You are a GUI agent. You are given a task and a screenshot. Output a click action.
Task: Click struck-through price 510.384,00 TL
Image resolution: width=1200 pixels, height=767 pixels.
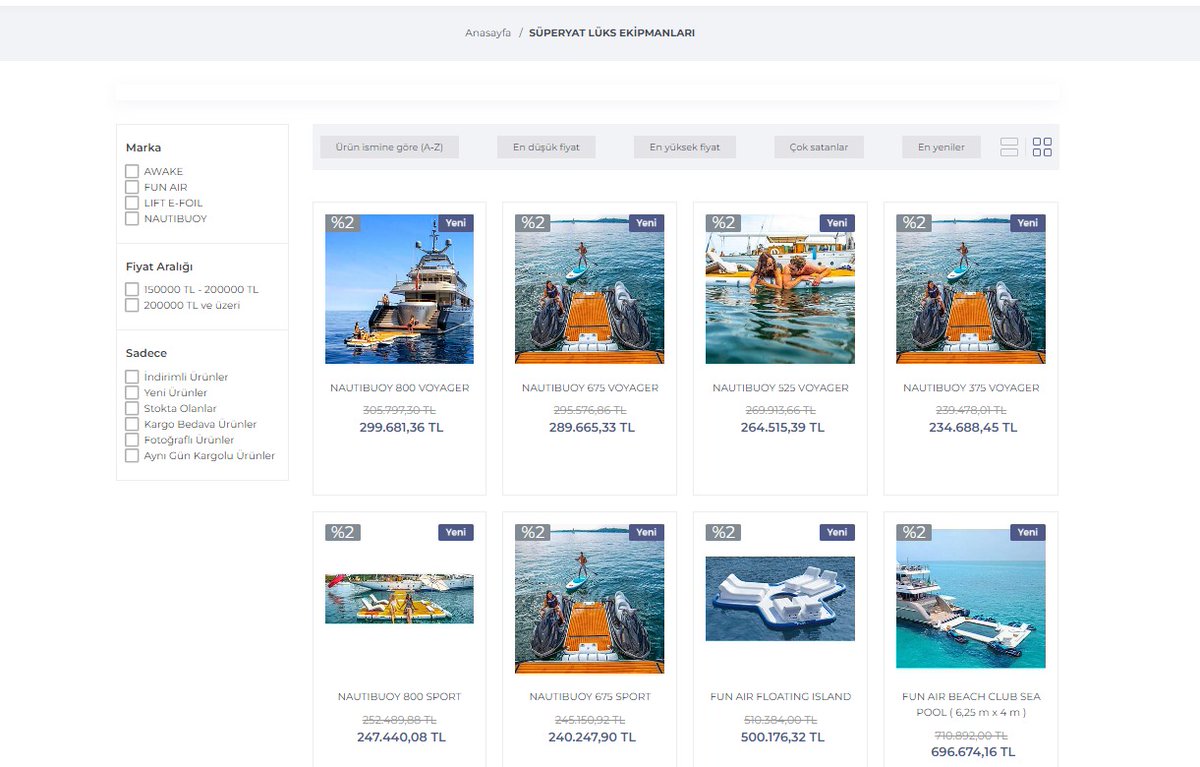coord(780,719)
